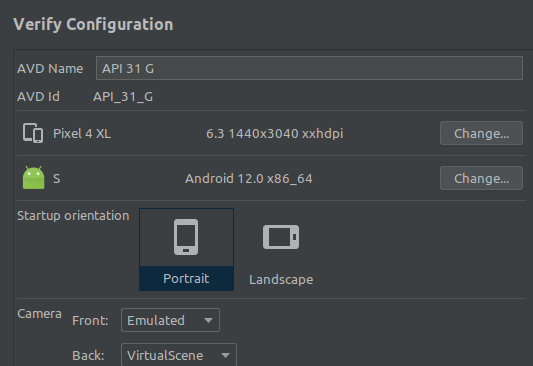Click the Pixel 4 XL device name
This screenshot has width=533, height=366.
(x=82, y=134)
